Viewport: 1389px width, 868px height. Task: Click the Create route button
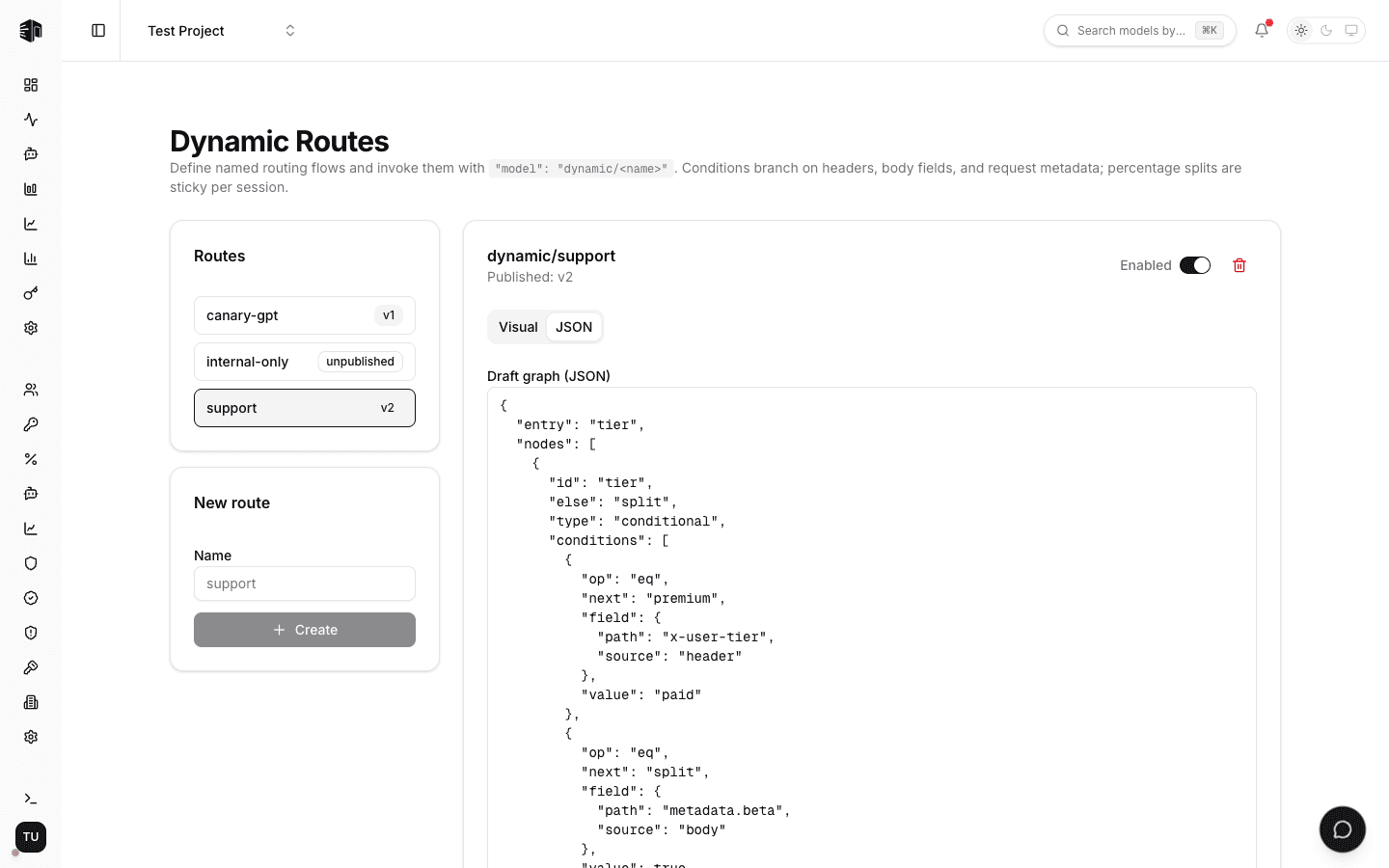coord(305,630)
